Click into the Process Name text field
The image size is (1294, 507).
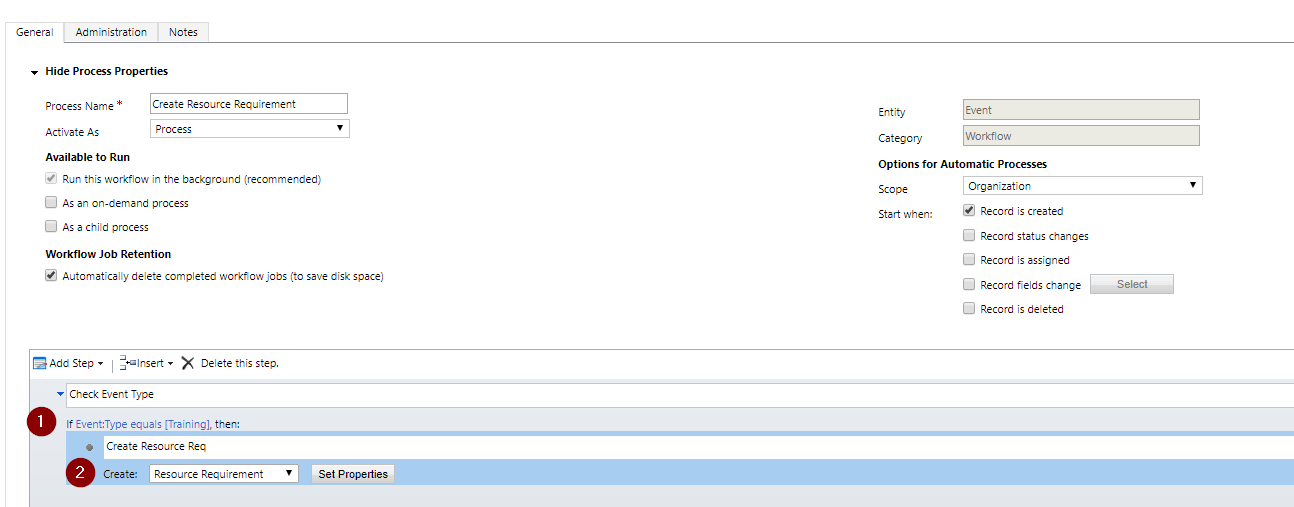click(x=248, y=104)
